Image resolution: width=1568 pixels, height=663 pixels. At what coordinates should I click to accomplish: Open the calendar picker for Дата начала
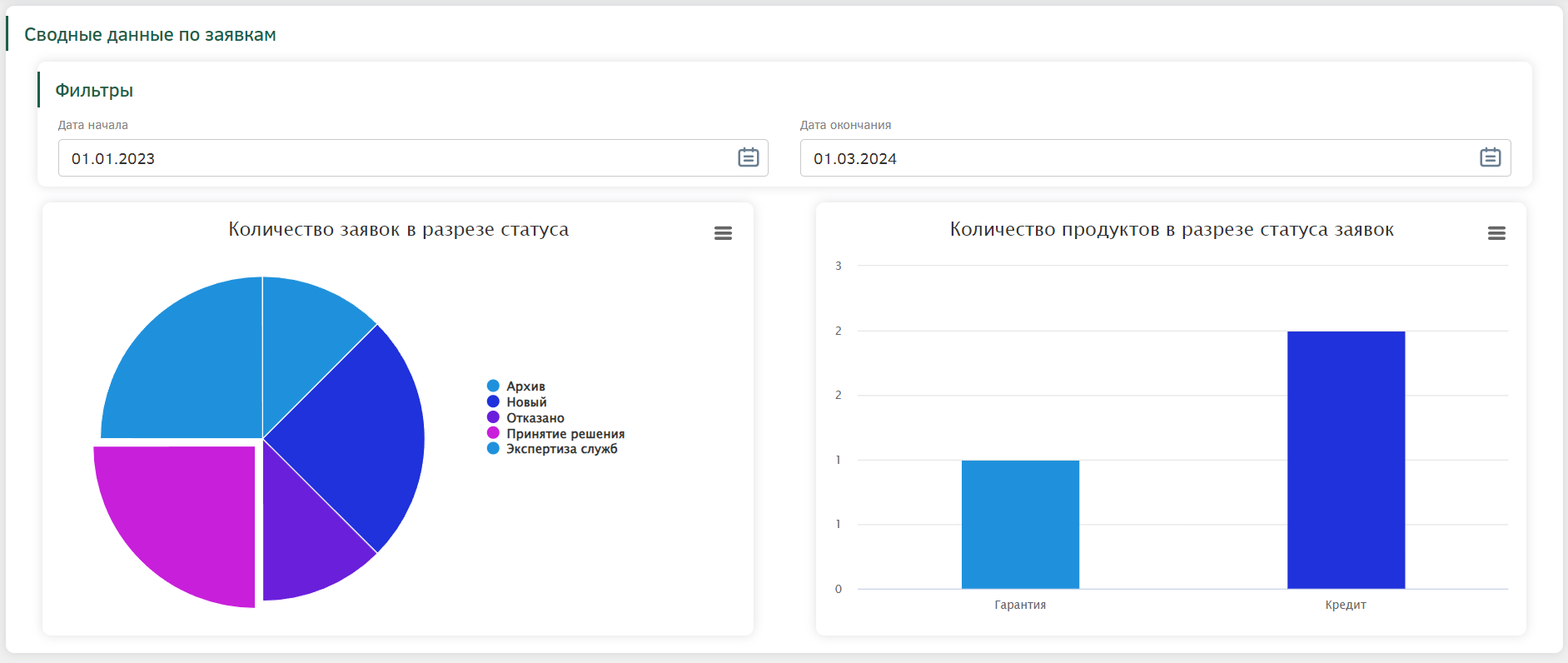(x=748, y=157)
